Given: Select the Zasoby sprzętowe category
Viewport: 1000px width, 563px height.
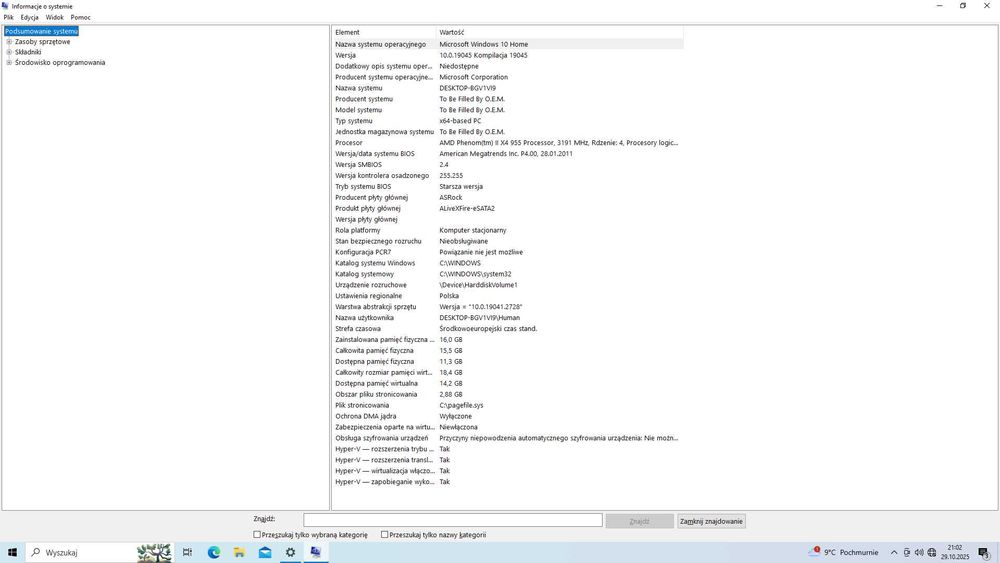Looking at the screenshot, I should pyautogui.click(x=43, y=41).
